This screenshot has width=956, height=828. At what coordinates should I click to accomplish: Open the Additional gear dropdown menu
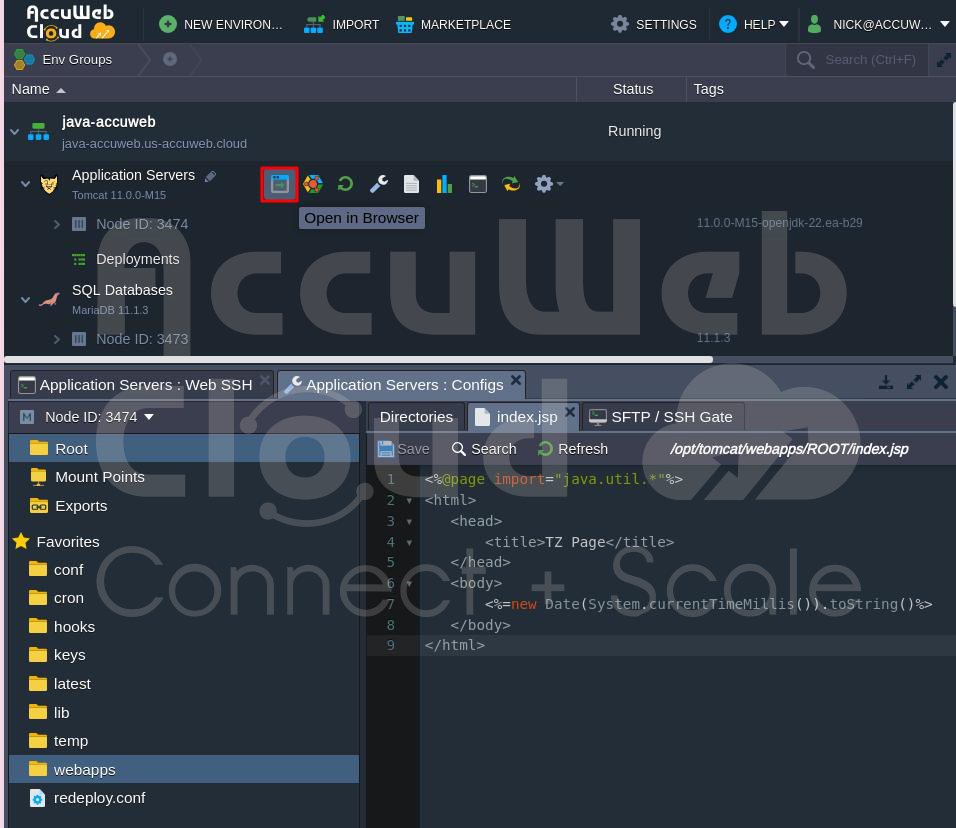(545, 184)
